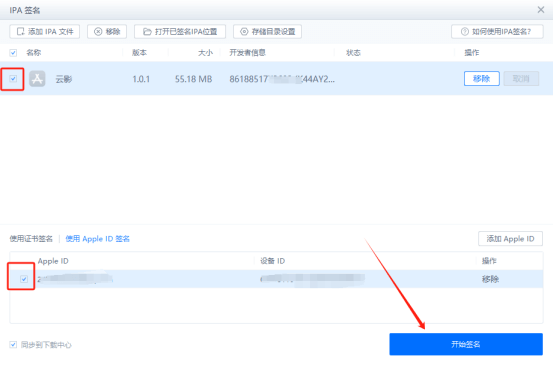553x369 pixels.
Task: Click the developer info starting 86188517
Action: (282, 79)
